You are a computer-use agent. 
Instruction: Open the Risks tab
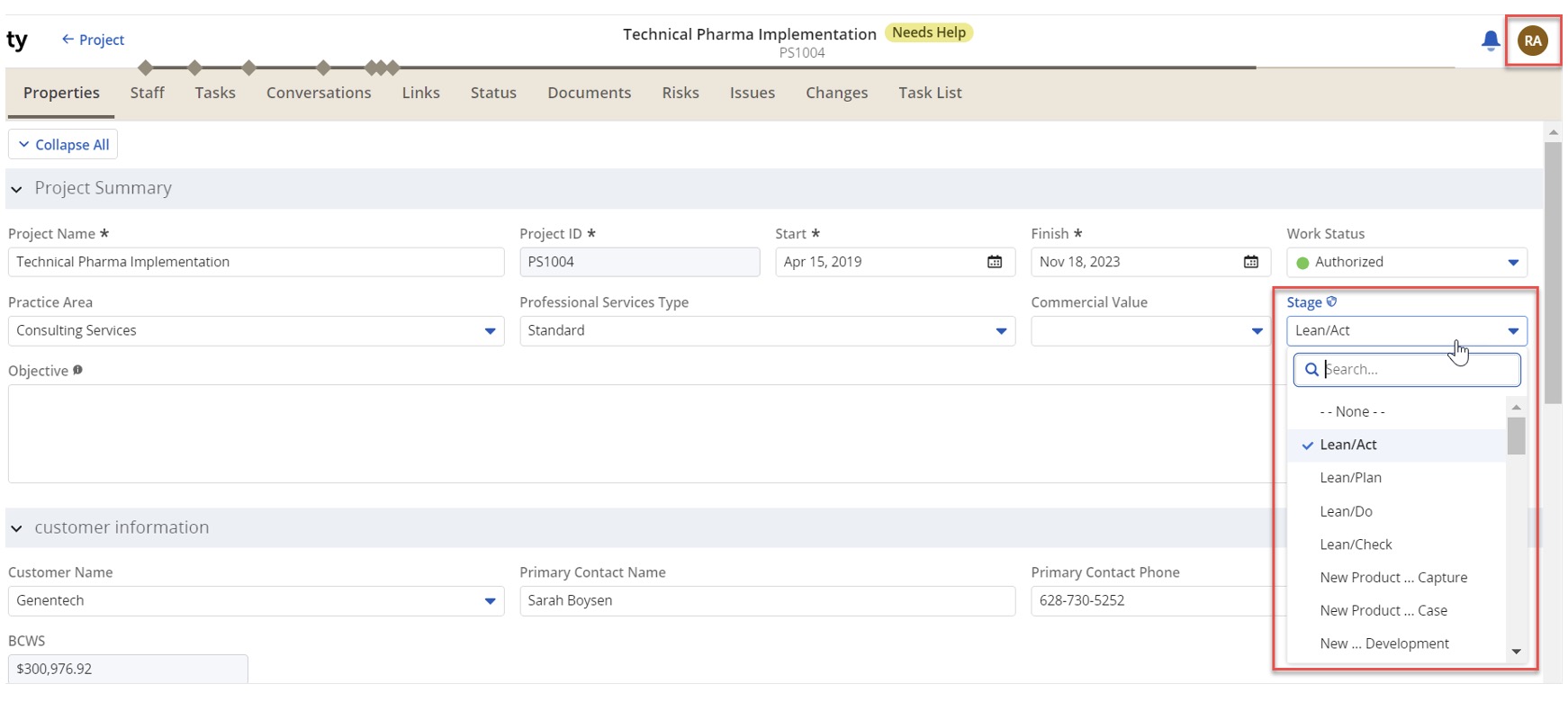pyautogui.click(x=680, y=93)
